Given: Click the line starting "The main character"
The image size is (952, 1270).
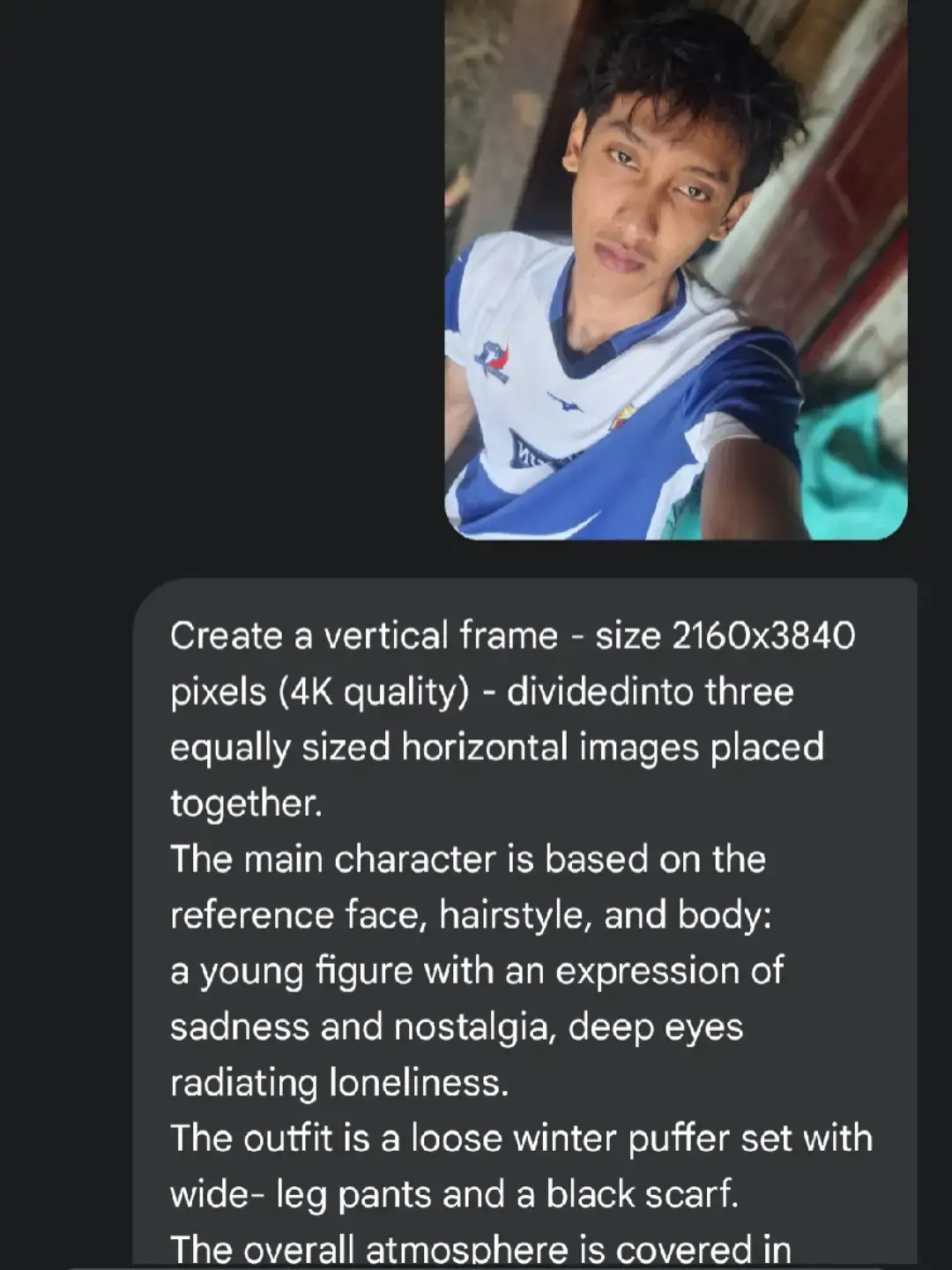Looking at the screenshot, I should (x=468, y=859).
